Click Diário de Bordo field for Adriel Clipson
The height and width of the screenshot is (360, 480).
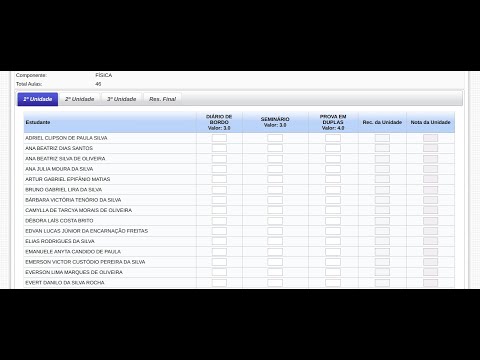219,138
